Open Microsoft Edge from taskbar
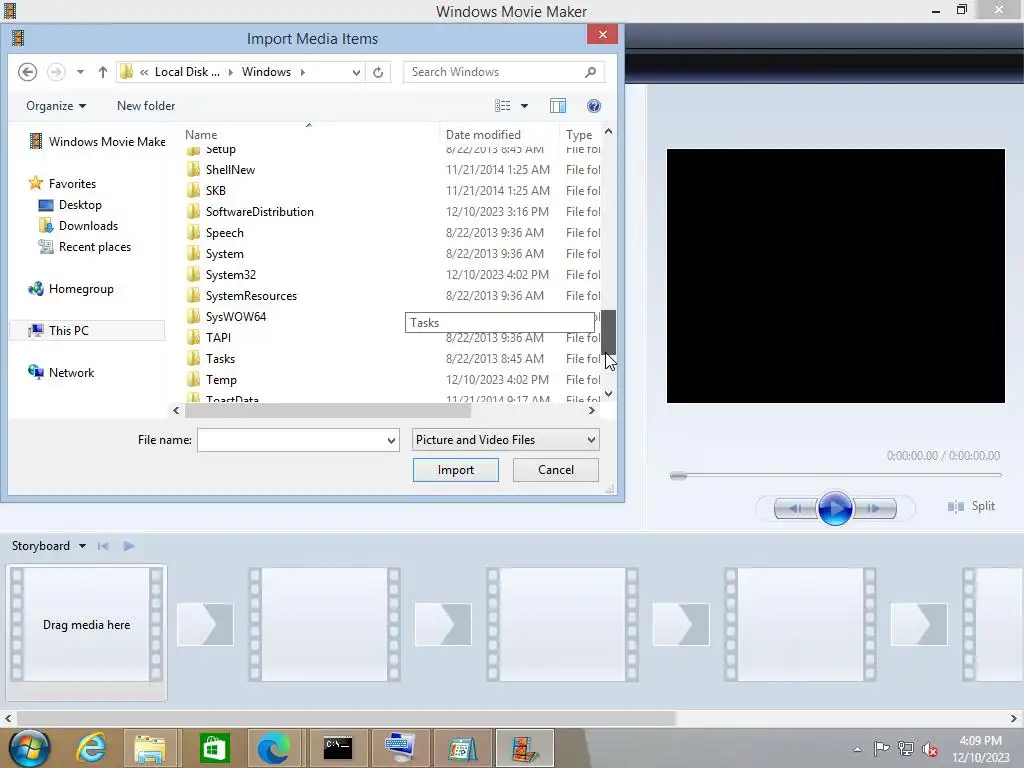 tap(274, 748)
